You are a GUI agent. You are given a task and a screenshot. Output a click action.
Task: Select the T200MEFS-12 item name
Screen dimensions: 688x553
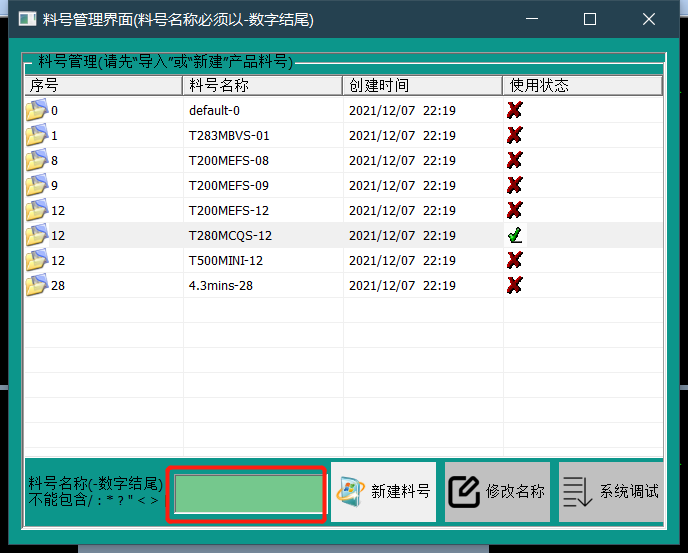pos(229,211)
